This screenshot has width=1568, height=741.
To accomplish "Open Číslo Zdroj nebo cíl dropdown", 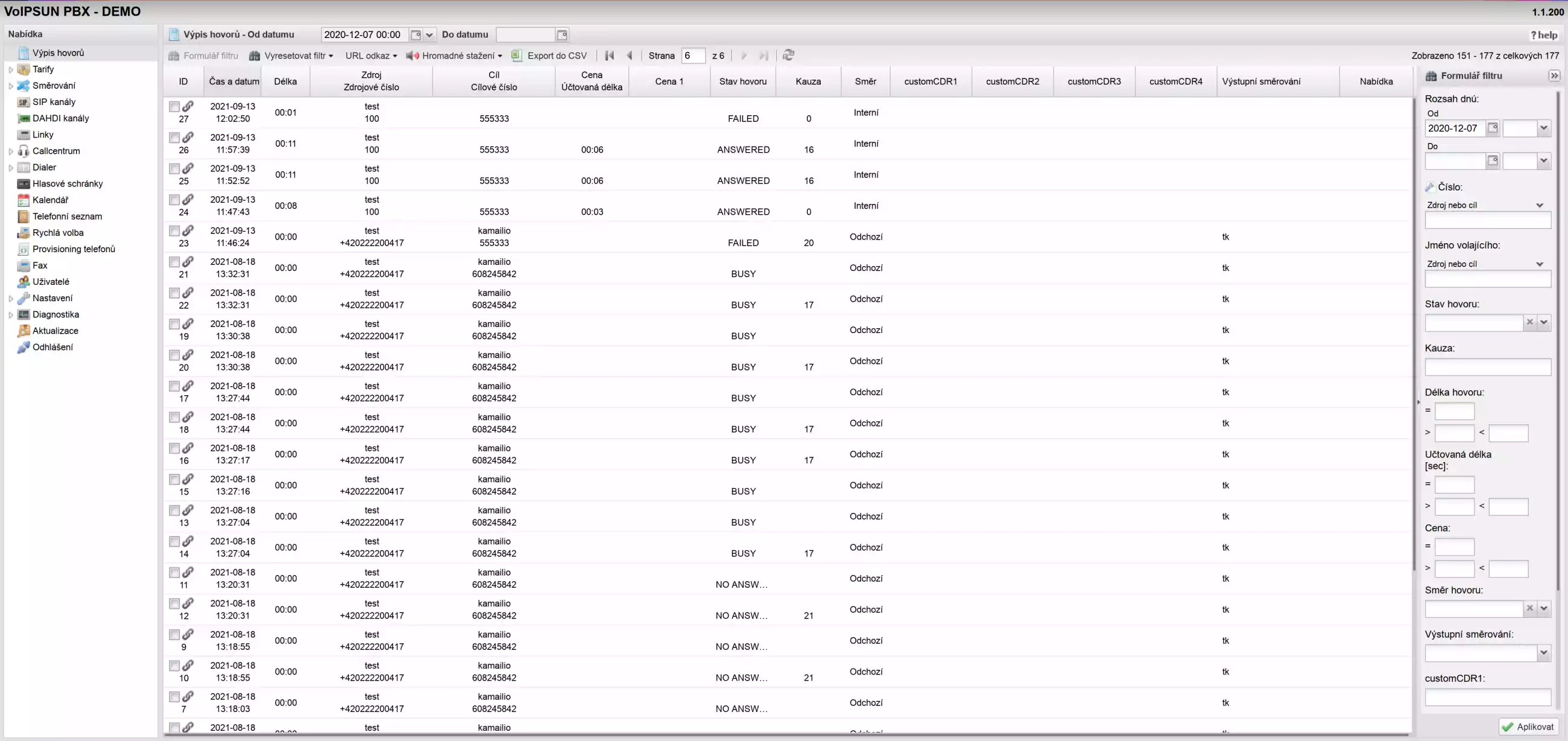I will tap(1540, 205).
